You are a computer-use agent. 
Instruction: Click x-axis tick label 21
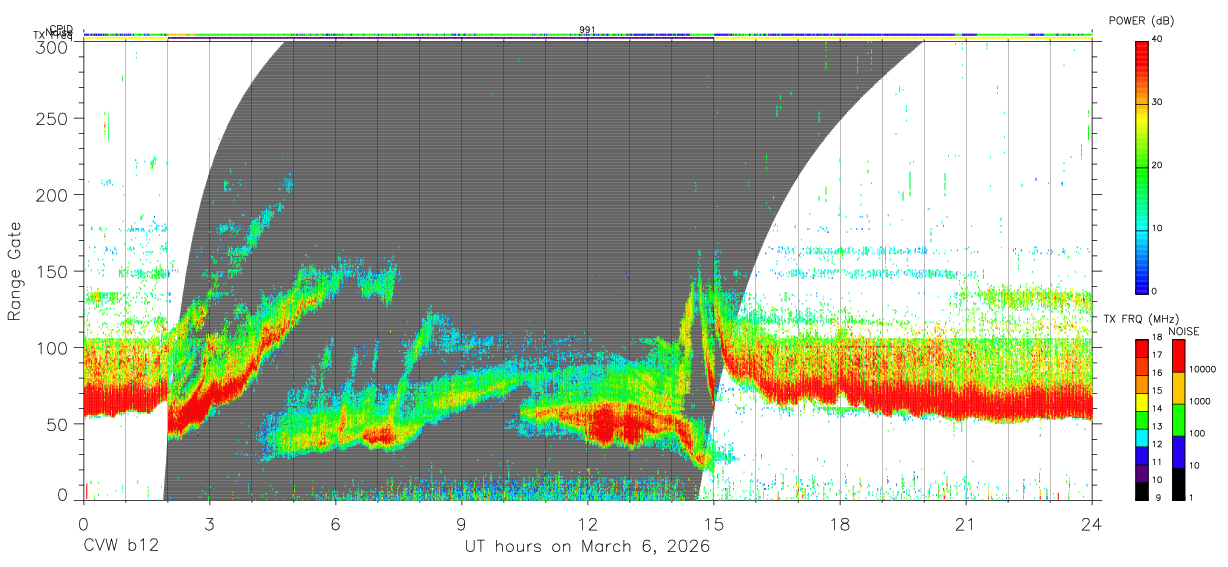pos(965,524)
